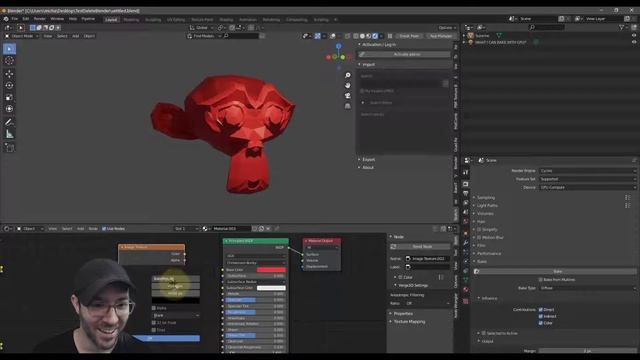Open the Object Mode dropdown
The width and height of the screenshot is (640, 360).
pos(22,36)
